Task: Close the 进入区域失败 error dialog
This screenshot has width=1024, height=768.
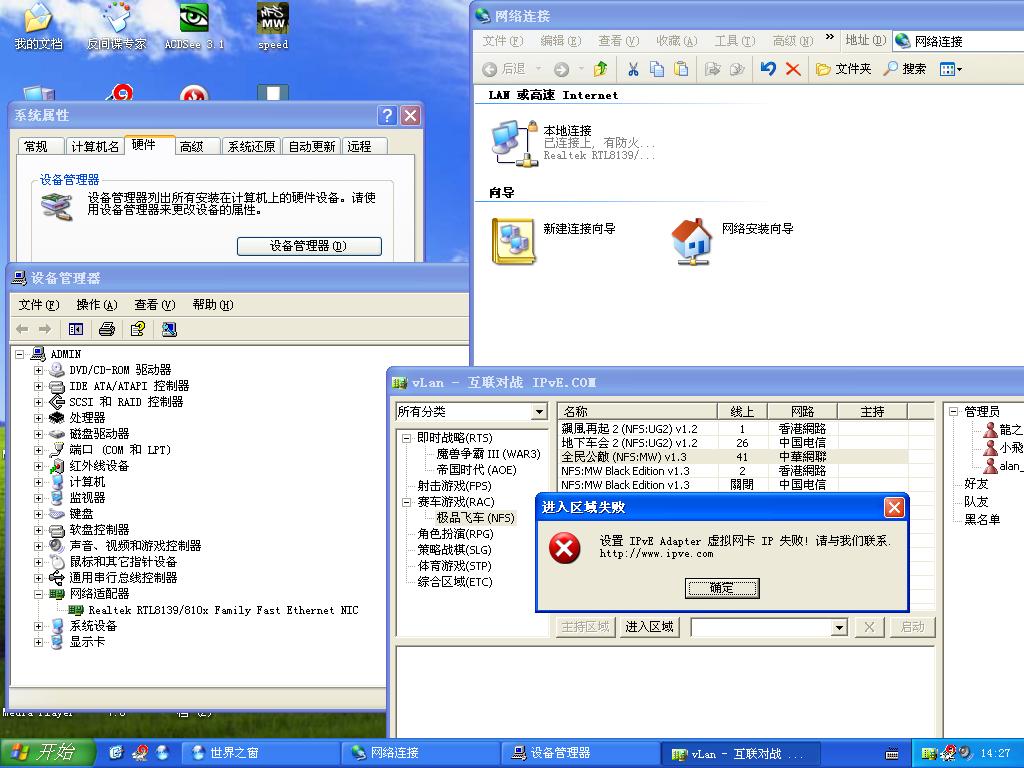Action: 893,507
